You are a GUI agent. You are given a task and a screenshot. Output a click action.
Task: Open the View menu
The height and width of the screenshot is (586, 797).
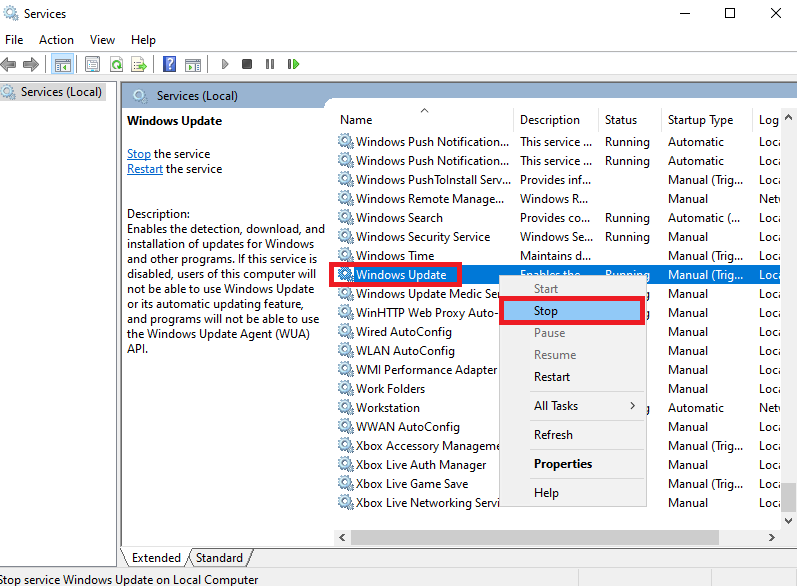(x=102, y=40)
